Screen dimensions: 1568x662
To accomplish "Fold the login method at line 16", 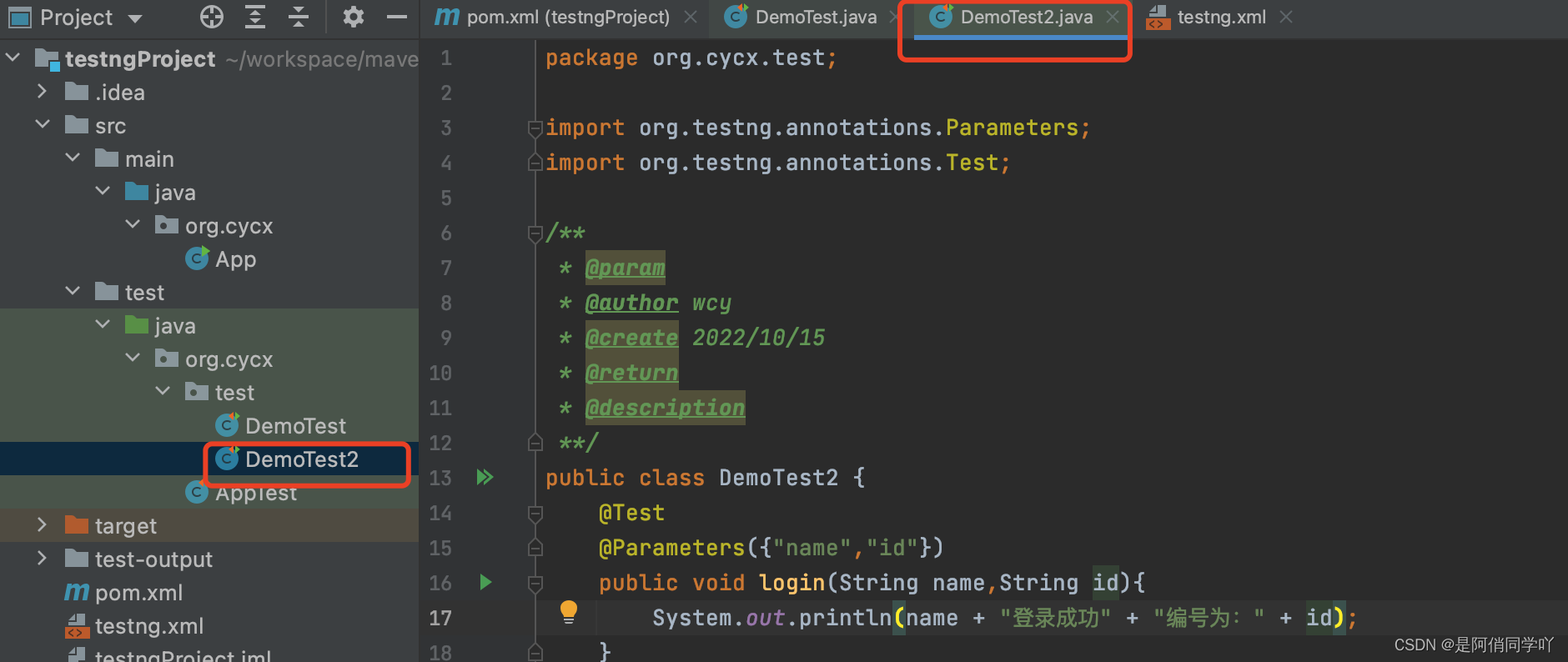I will 535,583.
